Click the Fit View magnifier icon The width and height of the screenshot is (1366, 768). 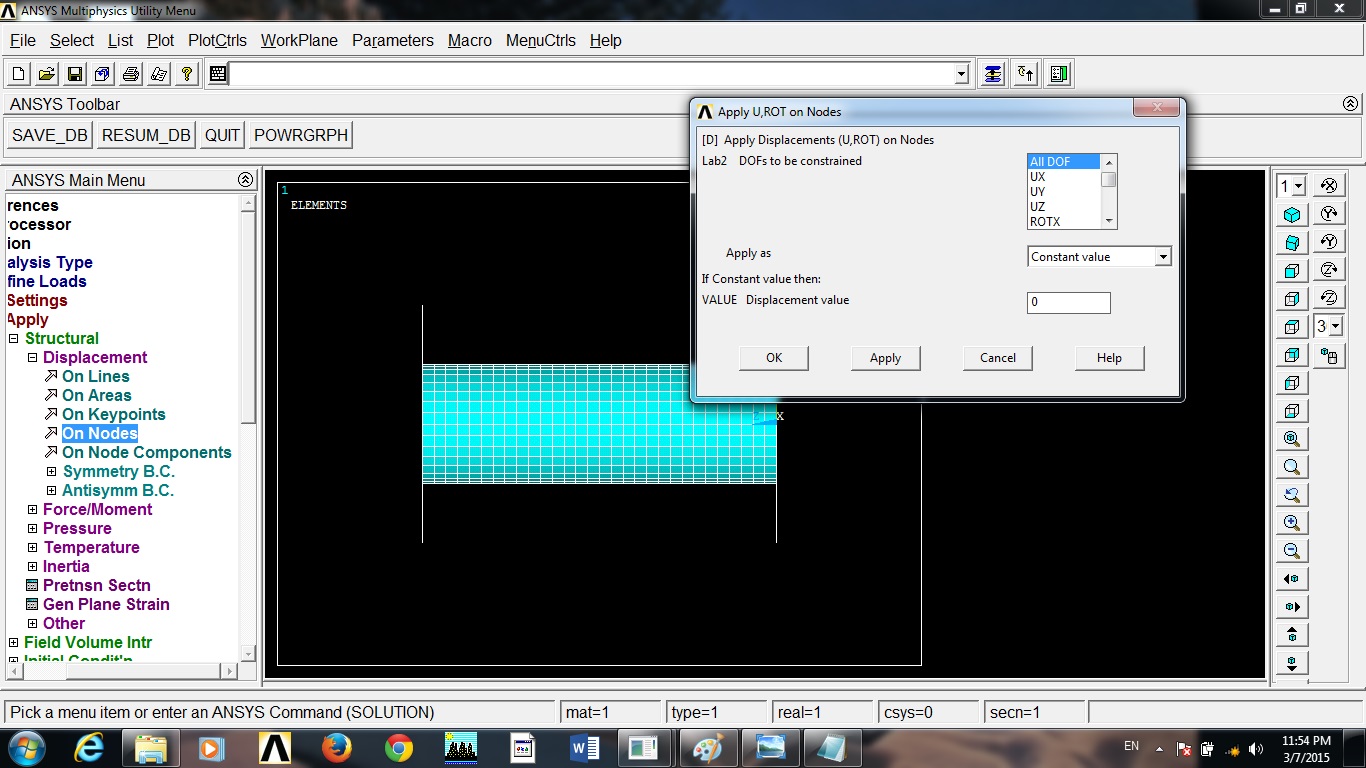(1292, 439)
